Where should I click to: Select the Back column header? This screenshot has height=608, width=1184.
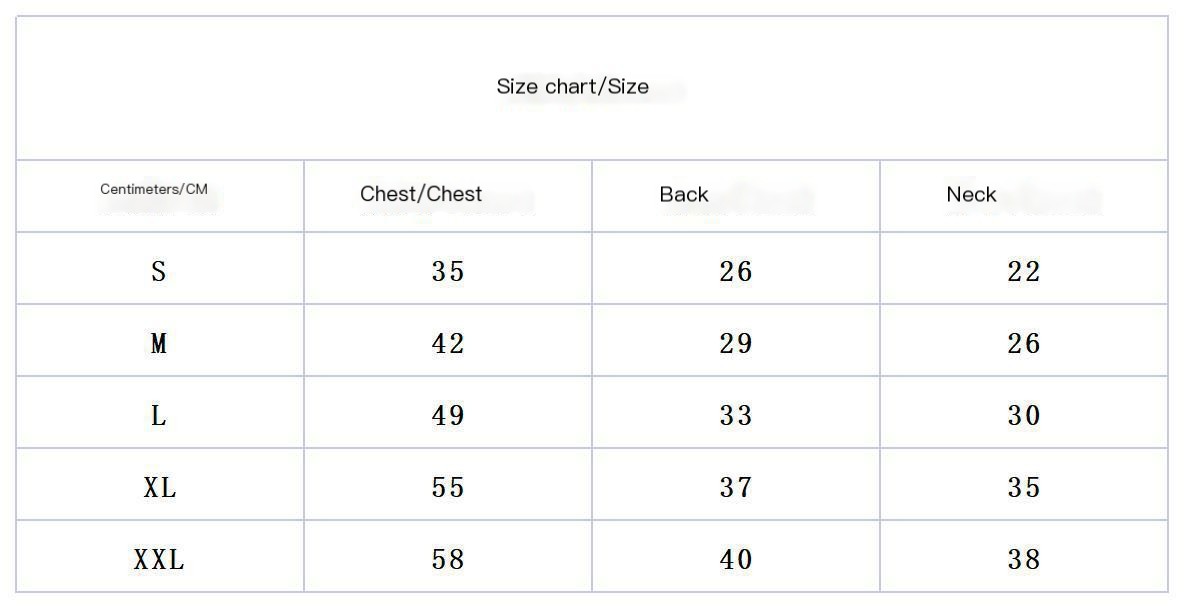tap(684, 195)
